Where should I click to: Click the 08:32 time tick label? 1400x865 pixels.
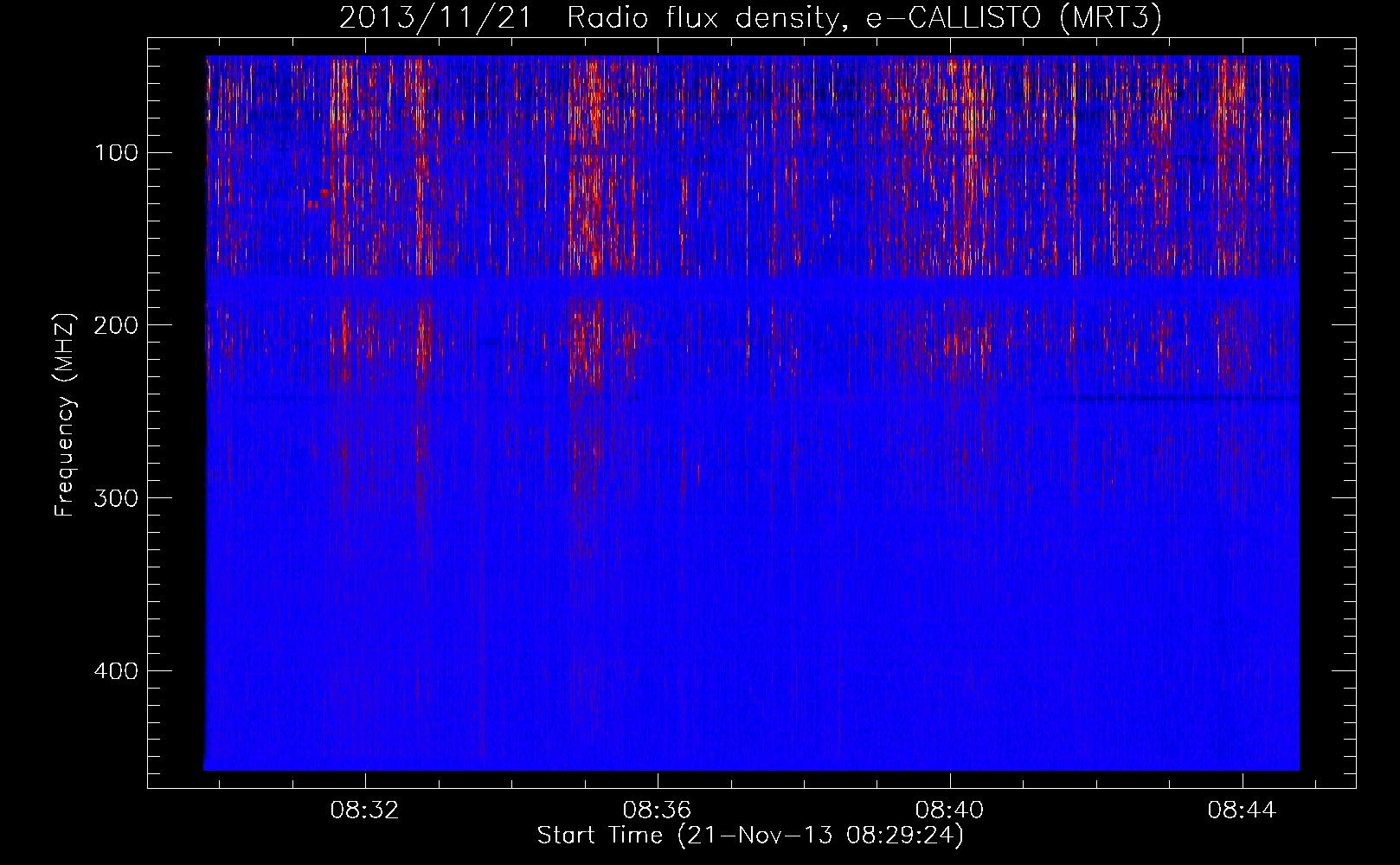pyautogui.click(x=364, y=811)
